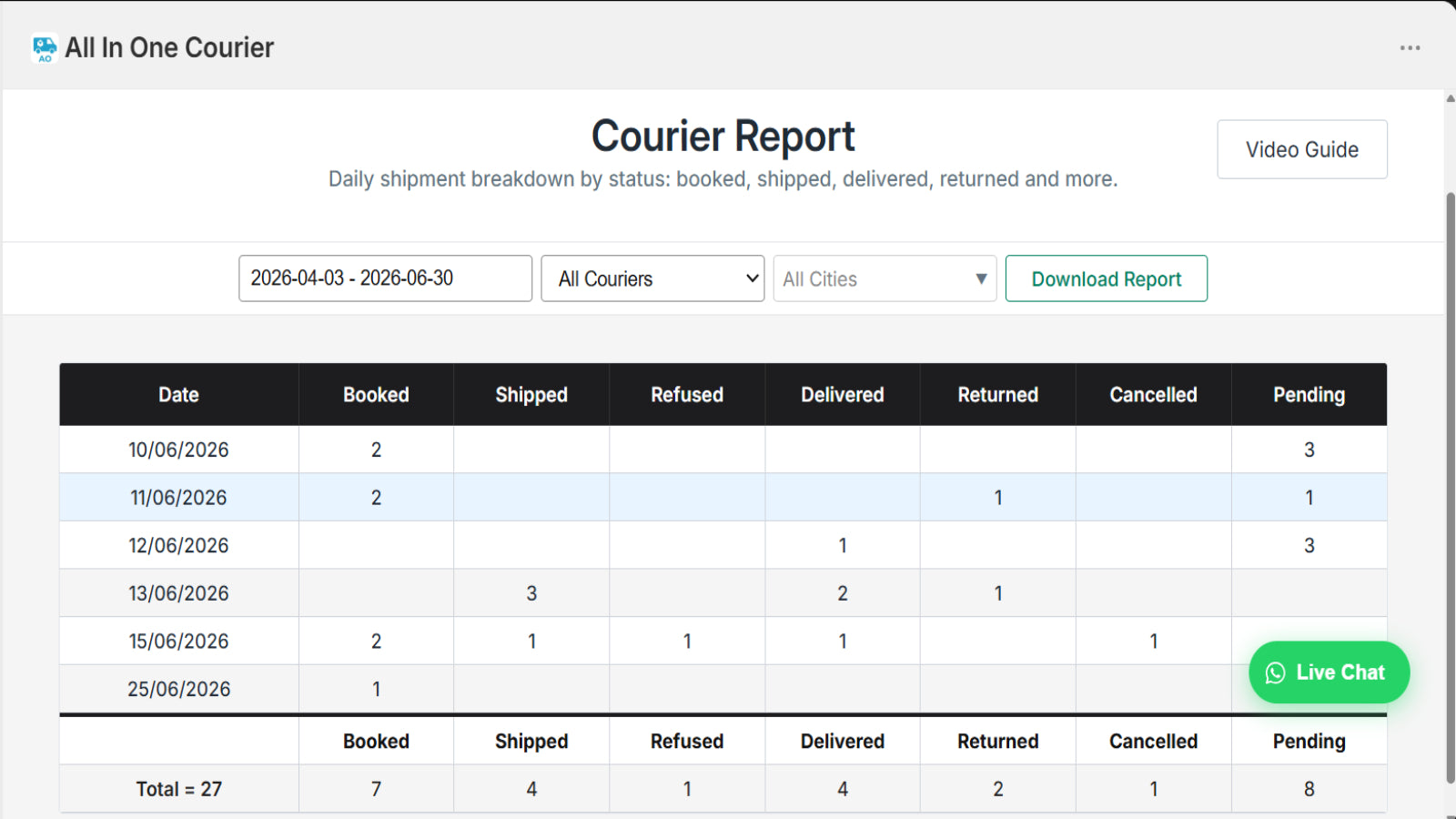1456x819 pixels.
Task: Click Refused value 1 for 15/06/2026
Action: point(687,642)
